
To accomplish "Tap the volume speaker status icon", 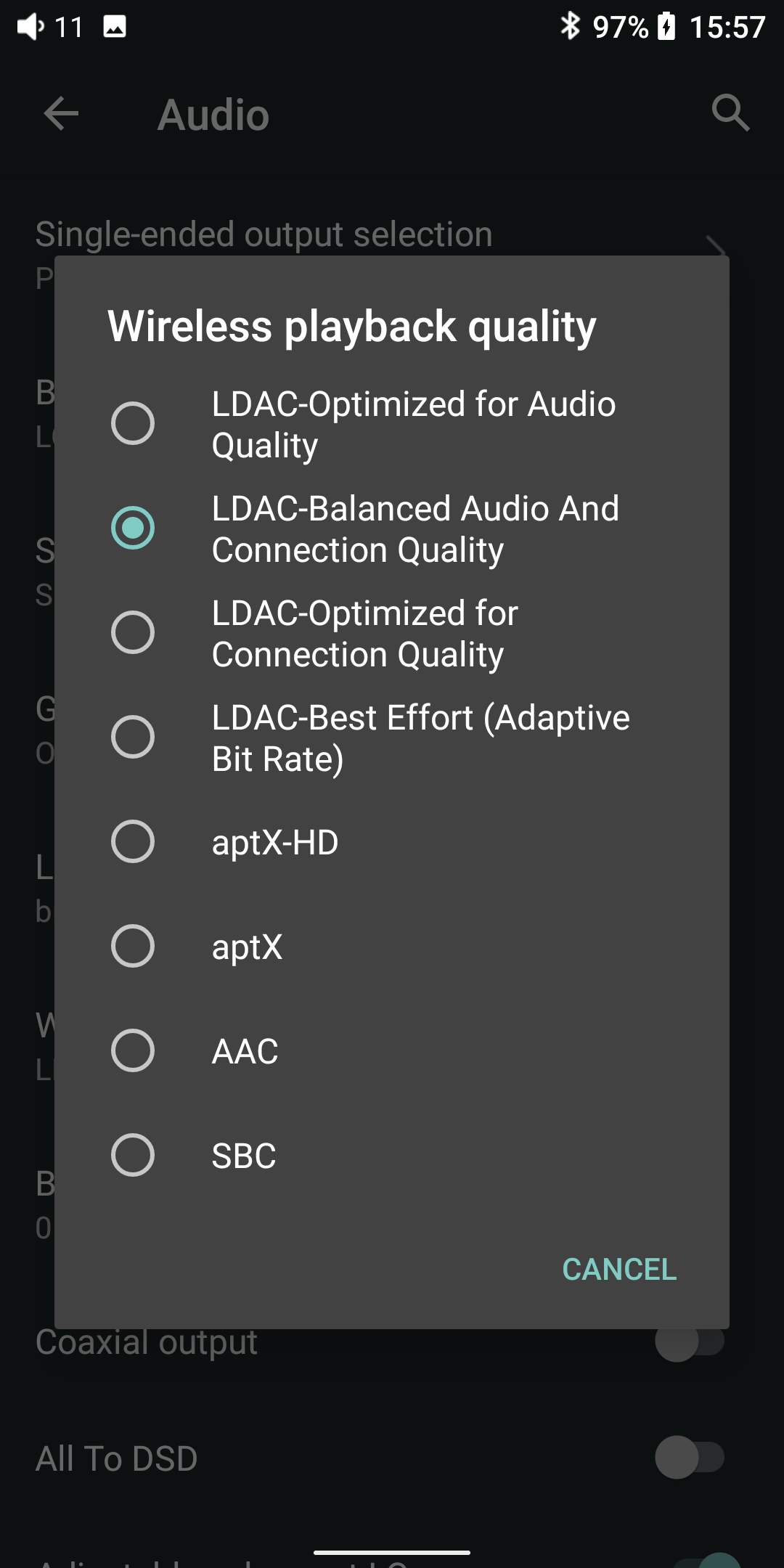I will point(30,27).
